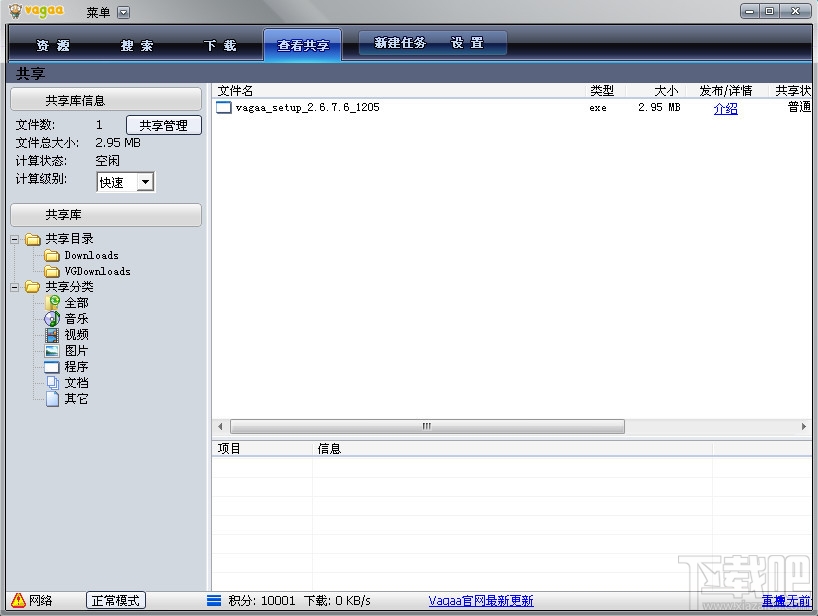818x616 pixels.
Task: Click the network warning icon
Action: pos(18,600)
